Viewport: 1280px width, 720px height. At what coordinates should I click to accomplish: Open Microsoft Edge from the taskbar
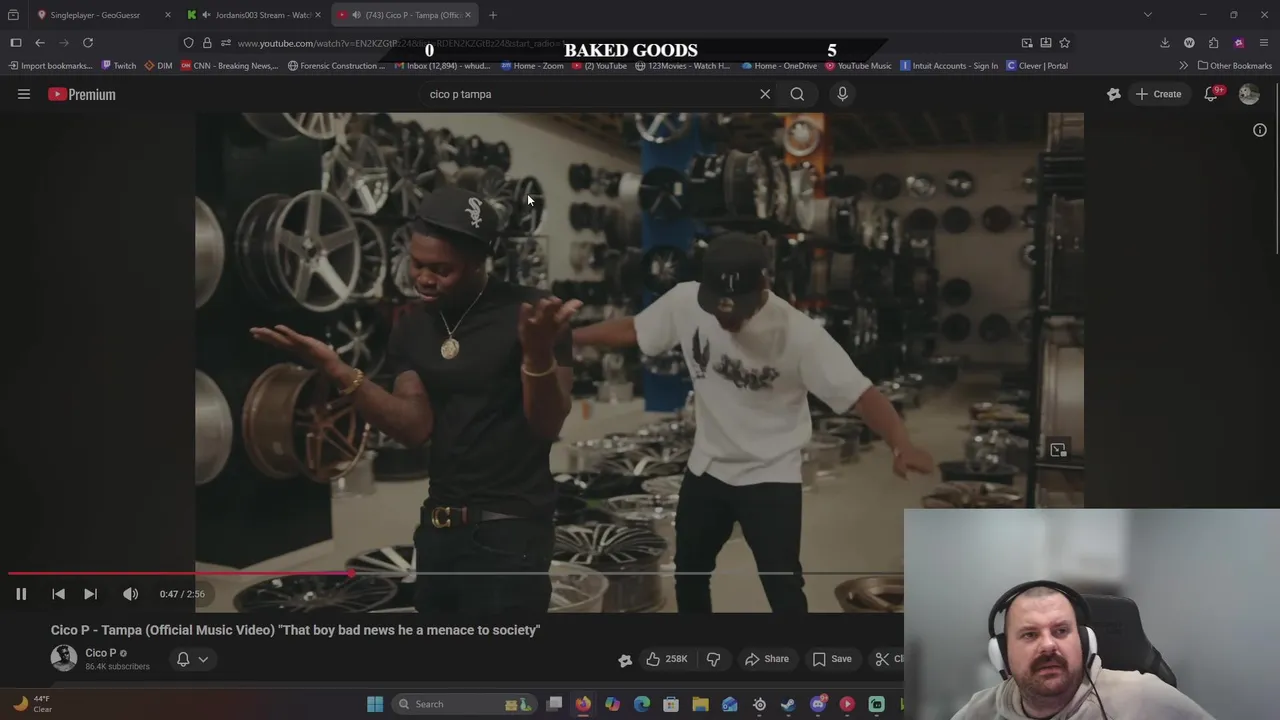pyautogui.click(x=642, y=704)
